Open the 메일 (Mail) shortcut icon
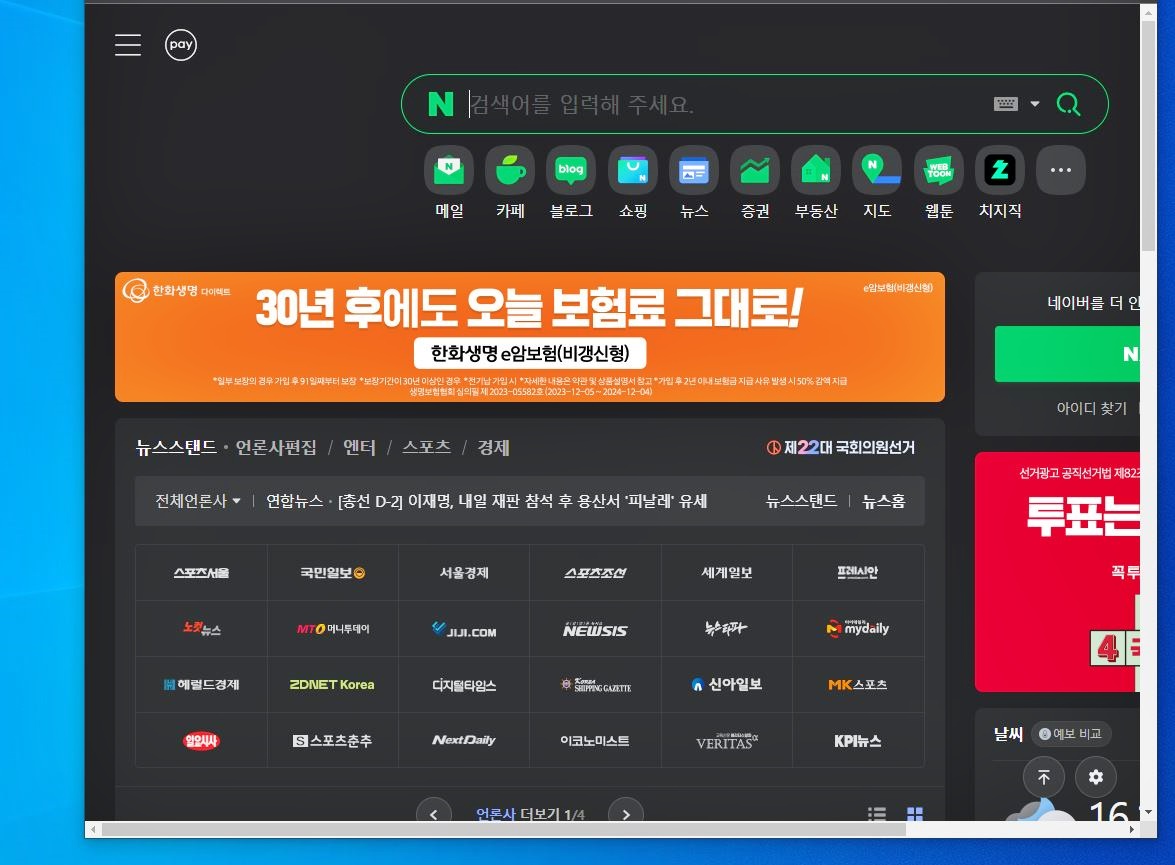This screenshot has height=865, width=1175. click(x=449, y=170)
